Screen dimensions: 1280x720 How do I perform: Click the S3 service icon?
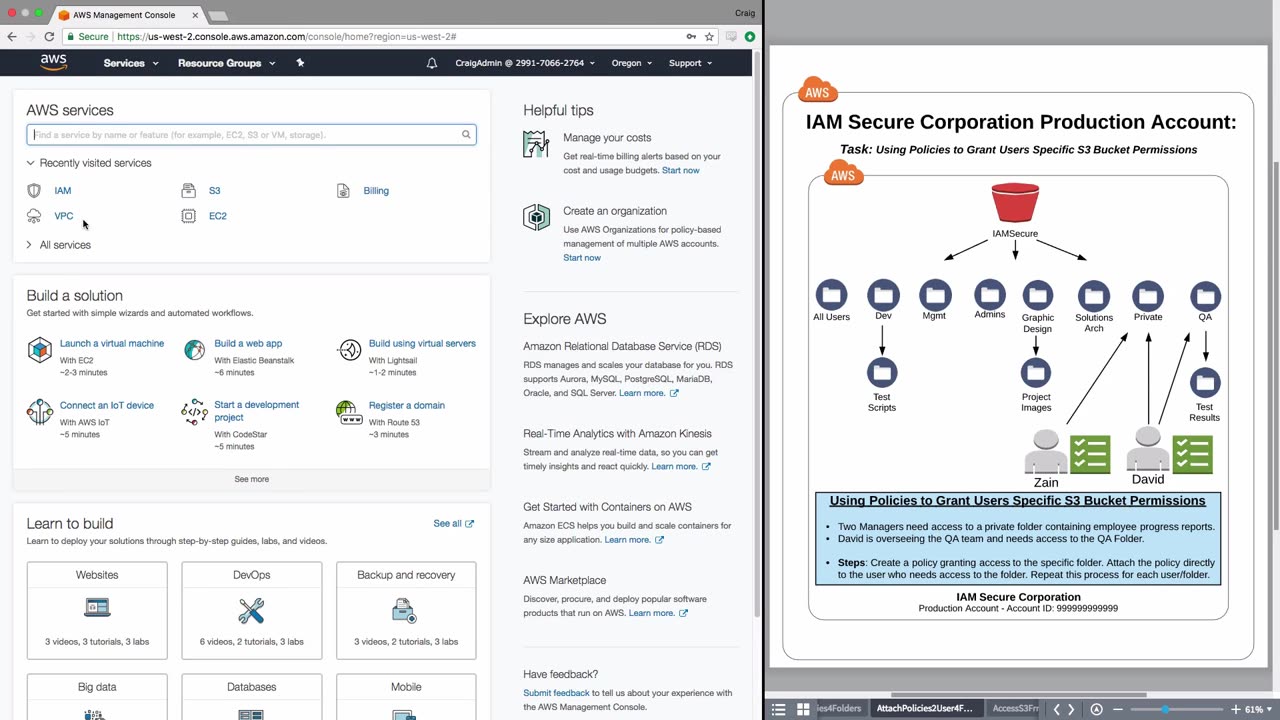pos(189,190)
